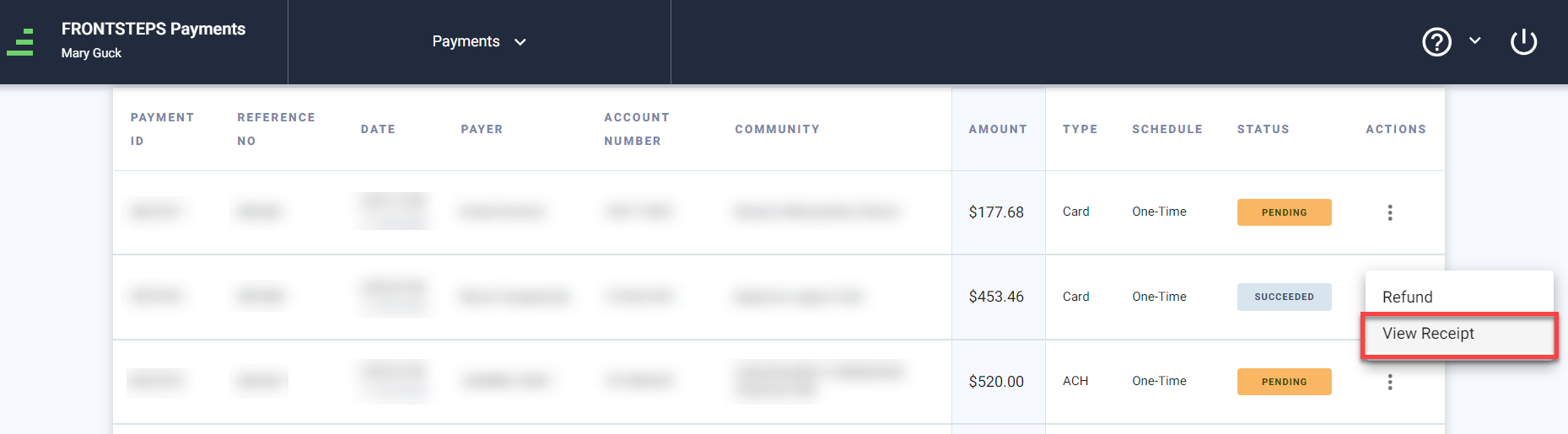Sort by the Amount column header
Screen dimensions: 1568x434
(x=998, y=129)
